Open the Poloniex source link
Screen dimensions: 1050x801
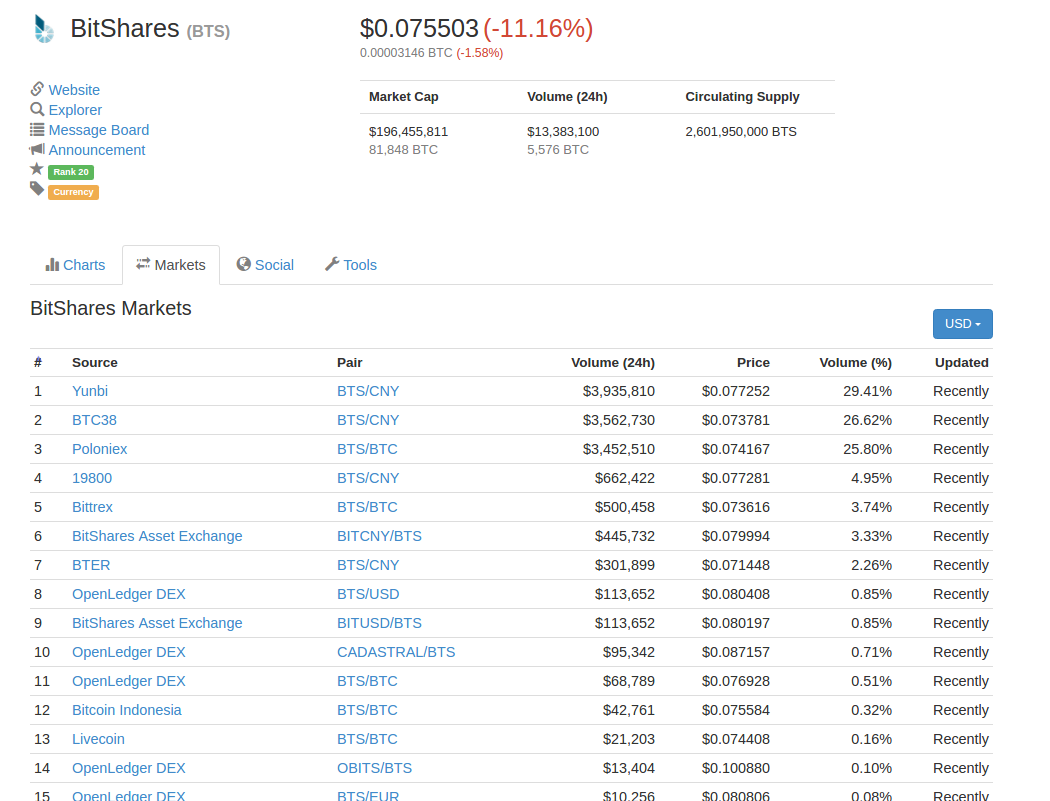pos(100,449)
